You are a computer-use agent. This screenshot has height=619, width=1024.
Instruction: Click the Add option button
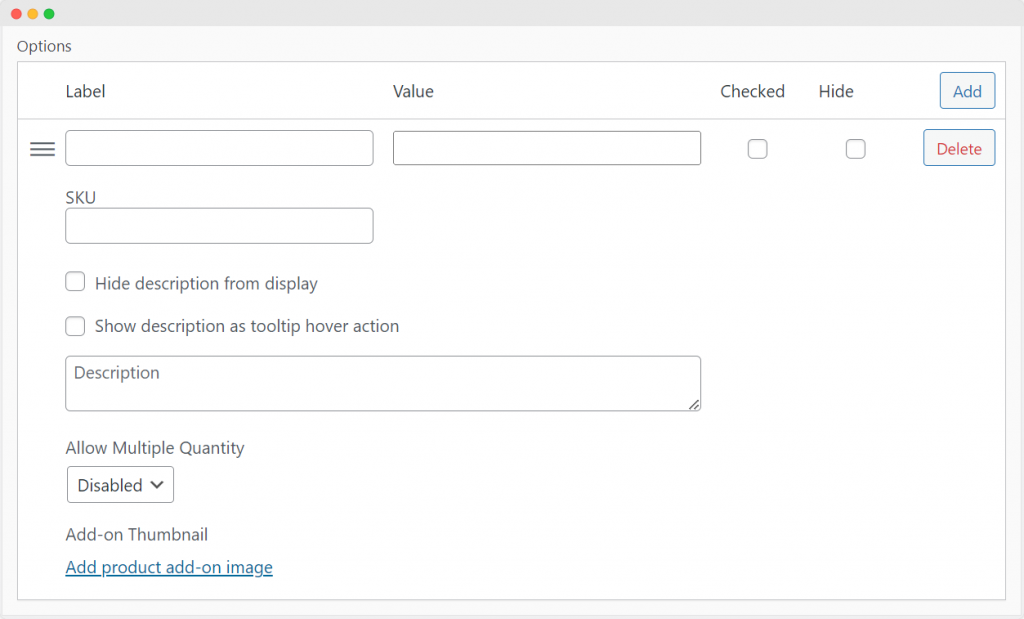[967, 91]
